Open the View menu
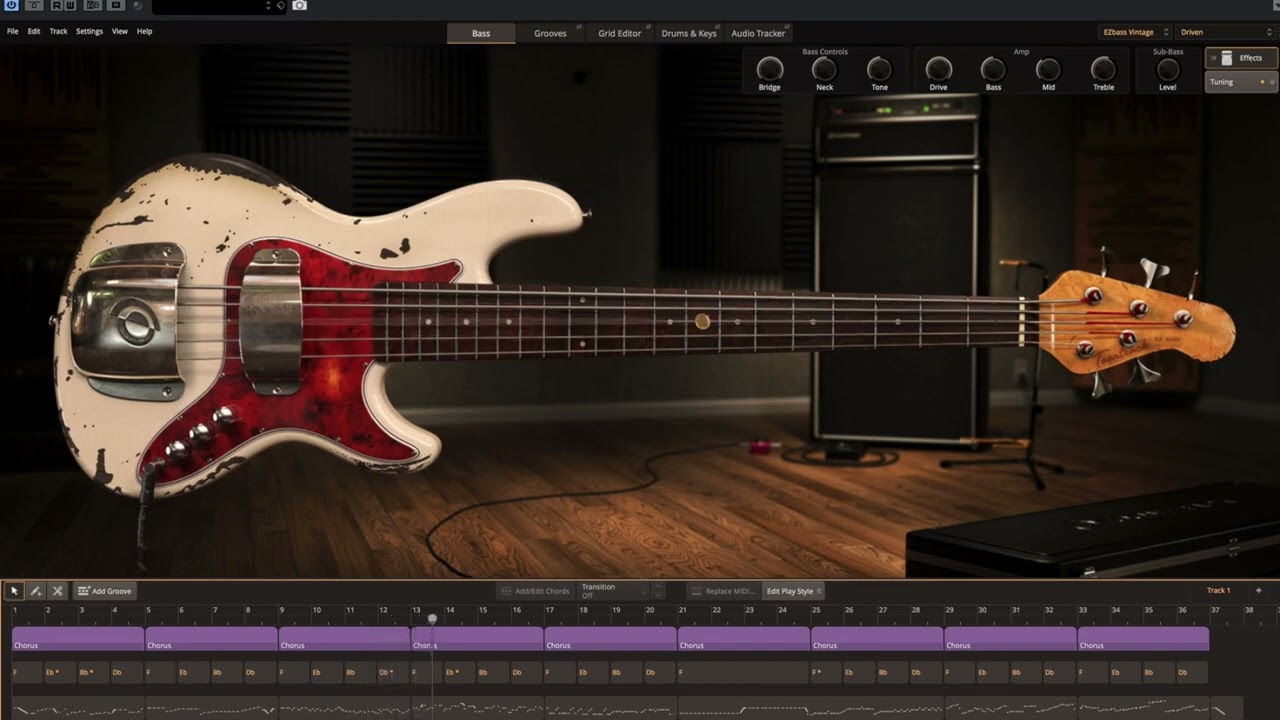This screenshot has height=720, width=1280. [x=120, y=32]
